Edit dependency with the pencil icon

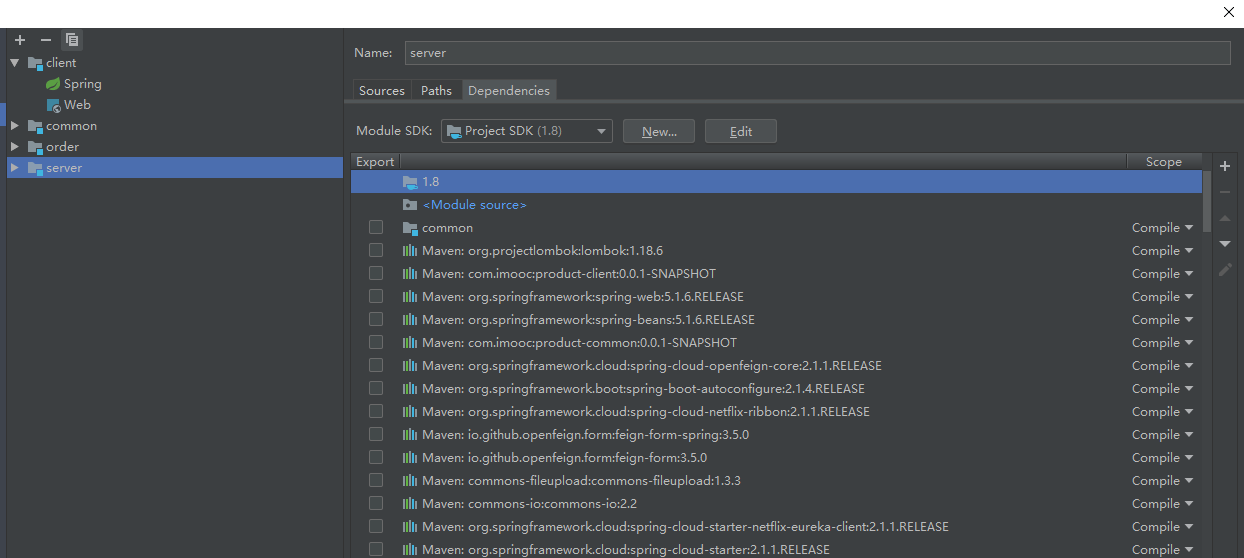pyautogui.click(x=1225, y=270)
